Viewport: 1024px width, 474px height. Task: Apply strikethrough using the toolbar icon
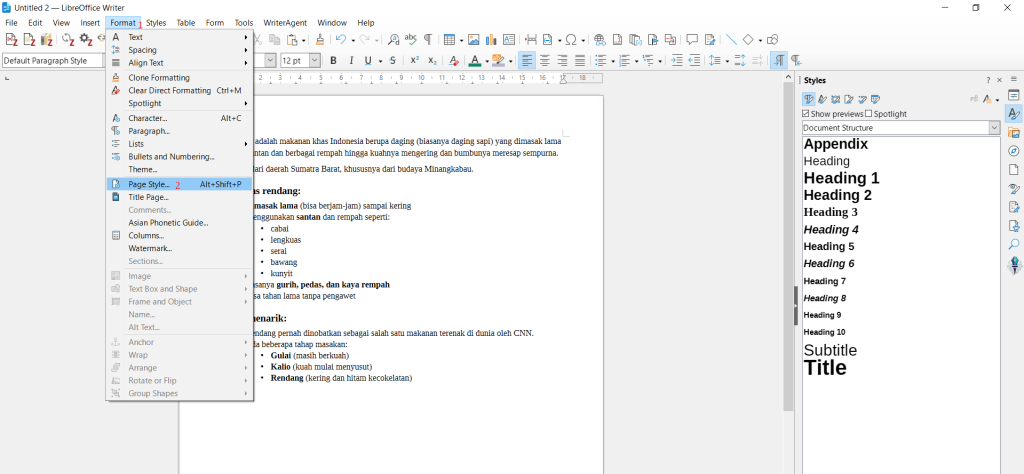(392, 60)
